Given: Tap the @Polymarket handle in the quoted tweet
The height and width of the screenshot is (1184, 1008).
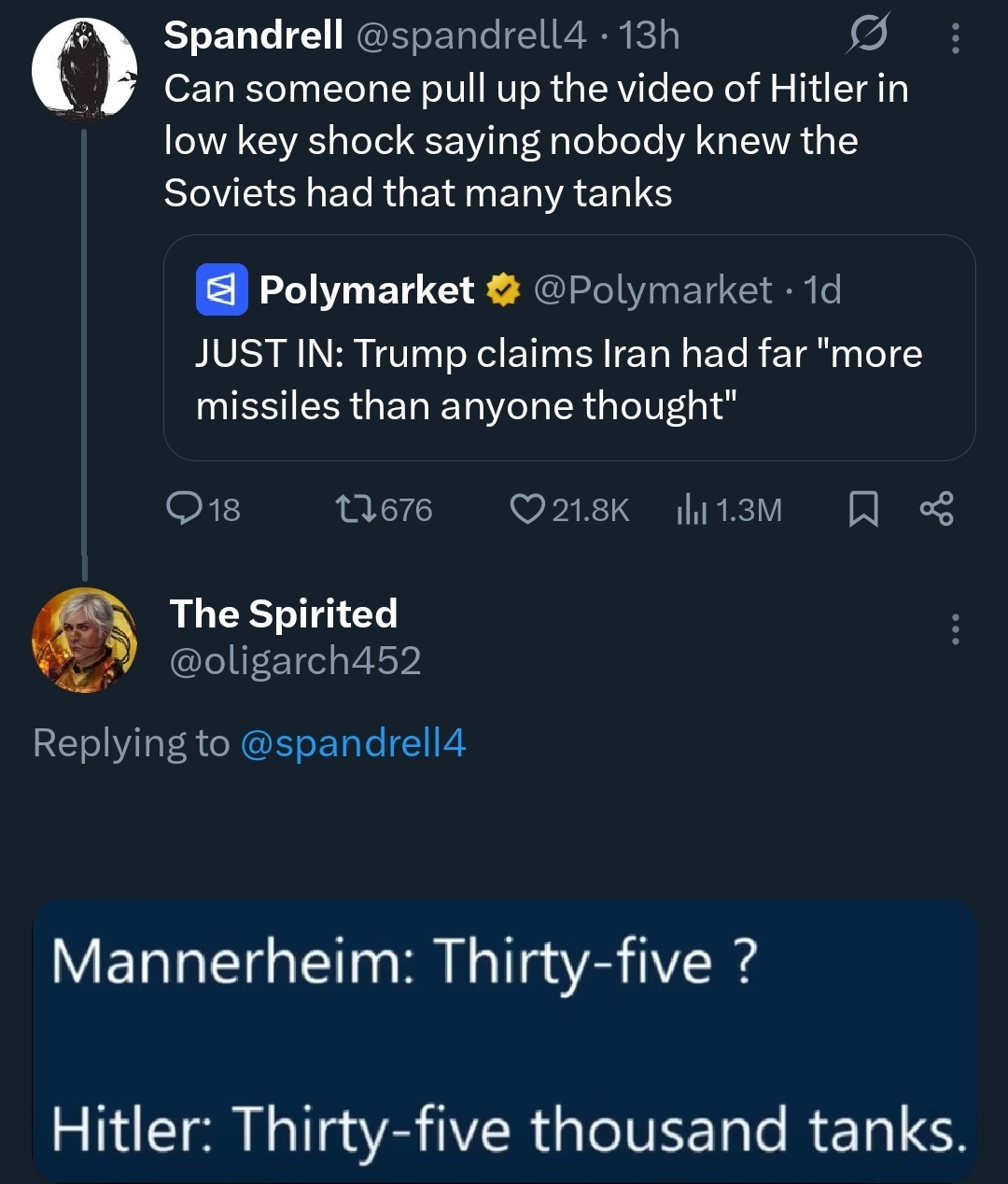Looking at the screenshot, I should [x=652, y=290].
